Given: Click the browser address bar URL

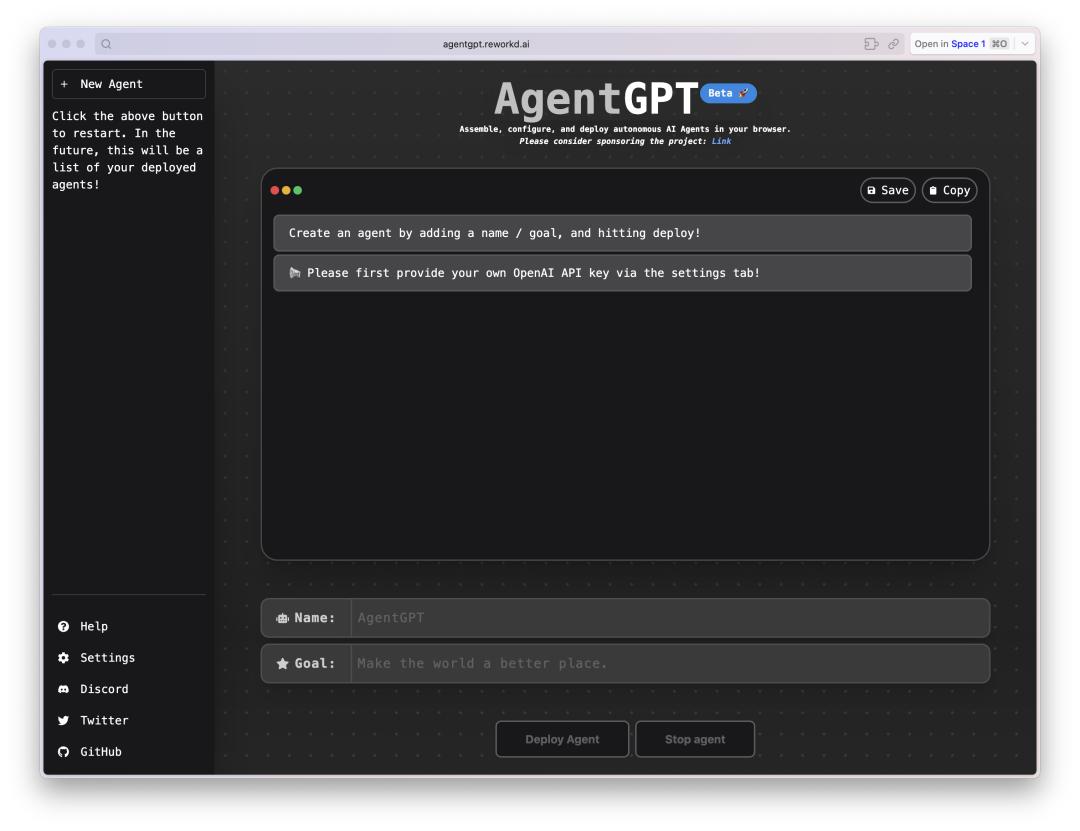Looking at the screenshot, I should click(x=486, y=44).
